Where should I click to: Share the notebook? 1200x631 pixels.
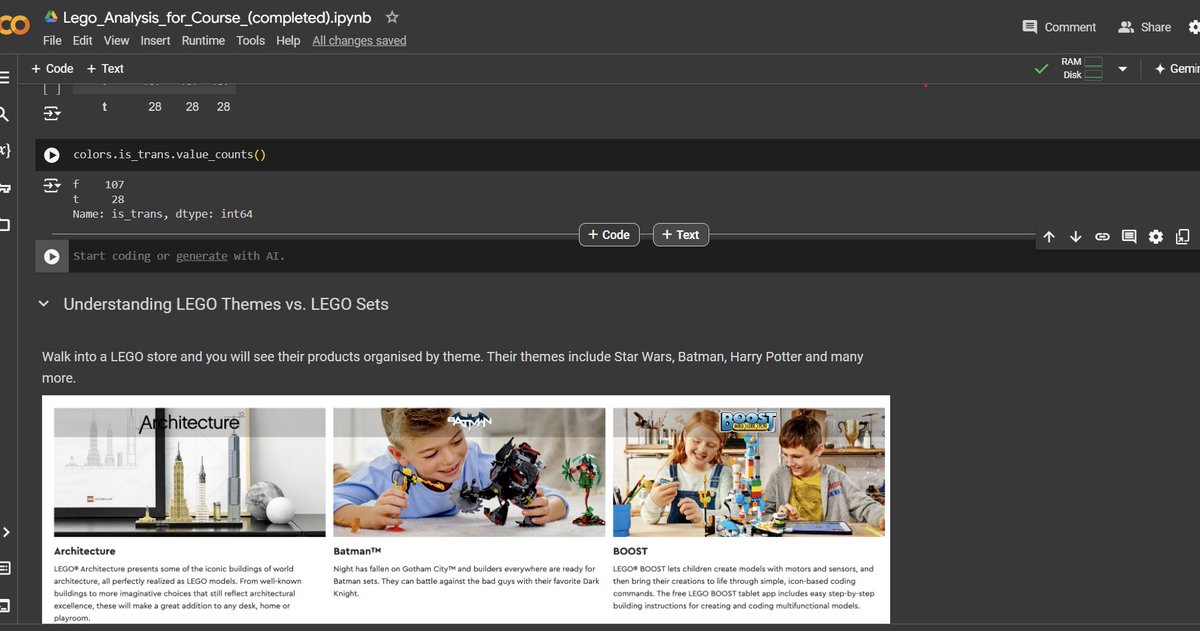click(1145, 27)
